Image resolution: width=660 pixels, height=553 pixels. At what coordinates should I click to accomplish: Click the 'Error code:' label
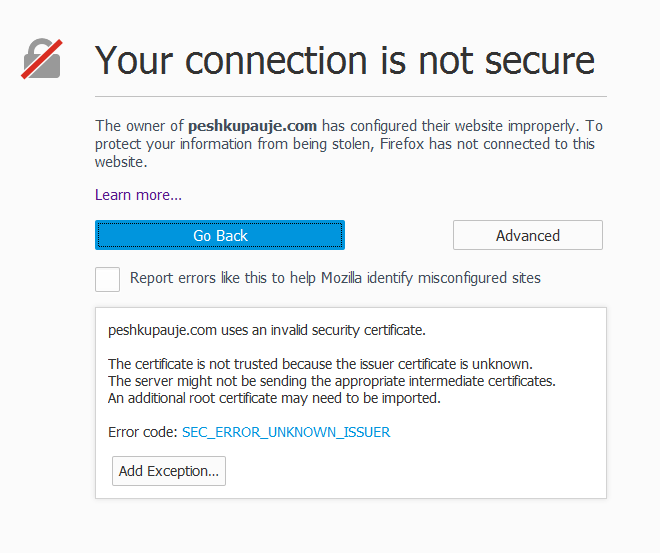click(x=142, y=432)
